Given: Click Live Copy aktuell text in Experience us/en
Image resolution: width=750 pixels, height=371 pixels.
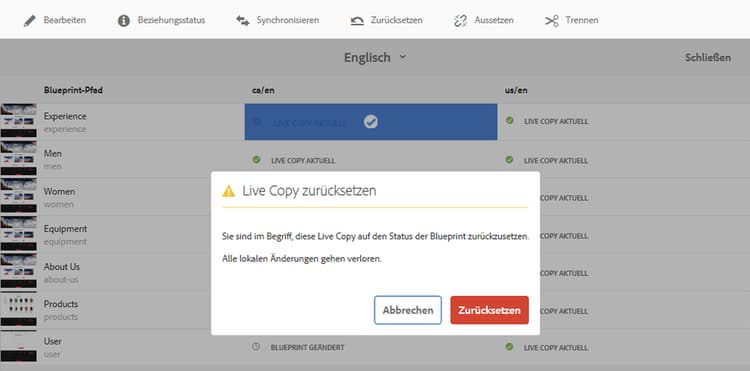Looking at the screenshot, I should pos(556,121).
